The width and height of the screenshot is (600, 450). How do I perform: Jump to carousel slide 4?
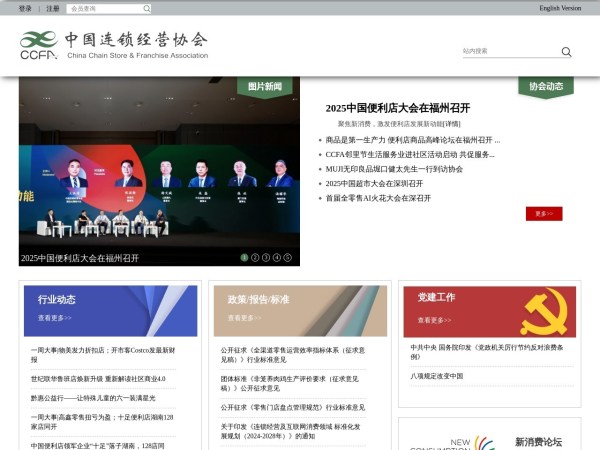277,258
